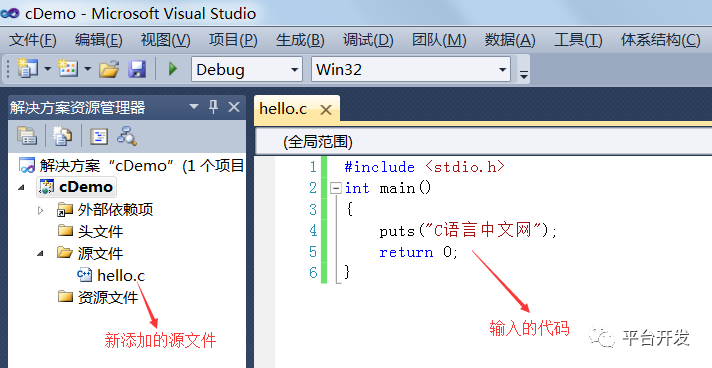The image size is (712, 368).
Task: Click the View Class Diagram icon
Action: pos(127,136)
